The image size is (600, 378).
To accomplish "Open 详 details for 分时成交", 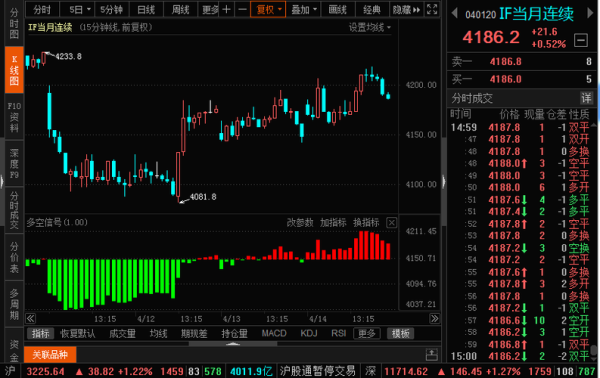I will click(586, 98).
